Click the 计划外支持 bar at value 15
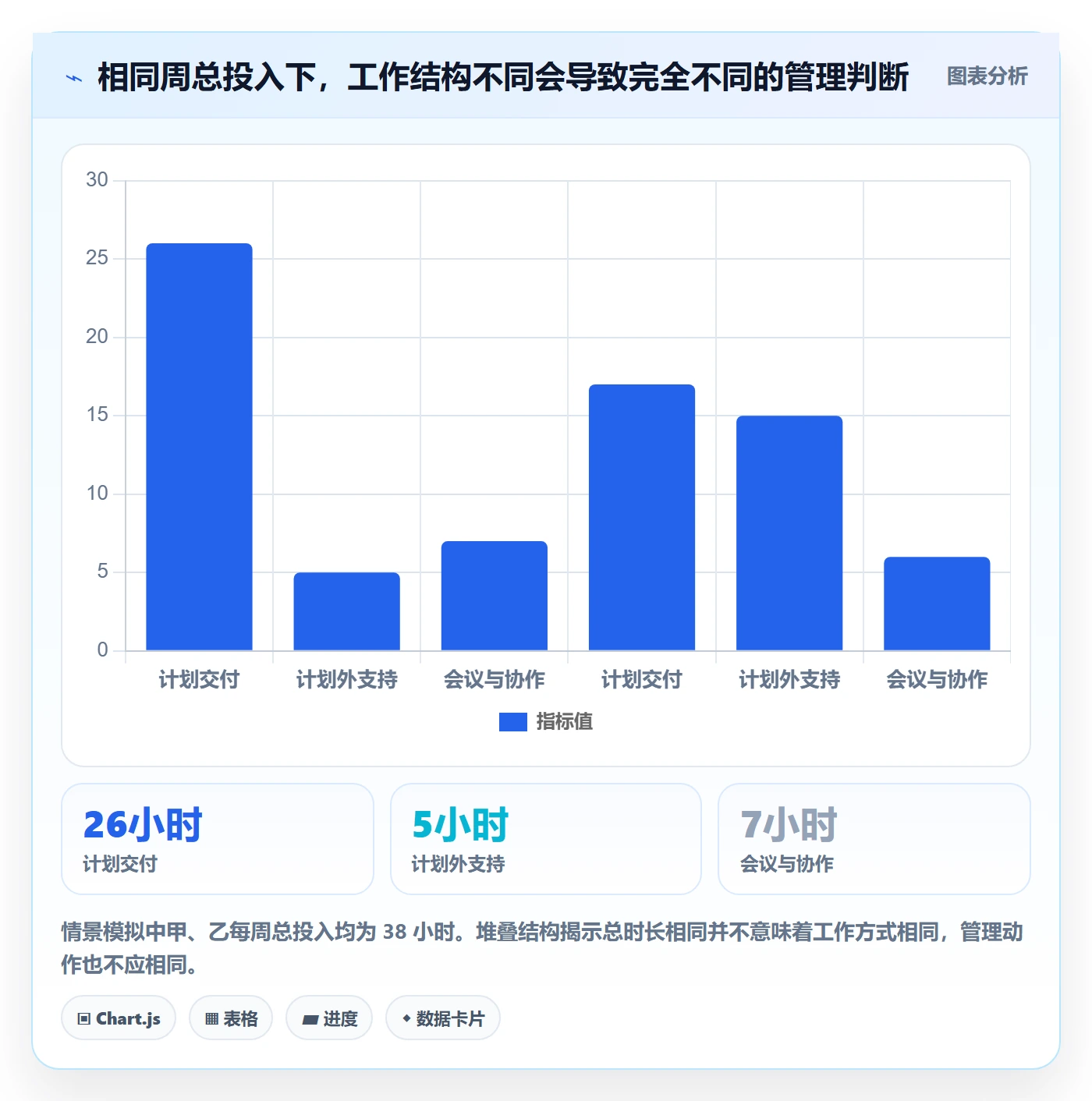The height and width of the screenshot is (1101, 1092). pos(789,533)
